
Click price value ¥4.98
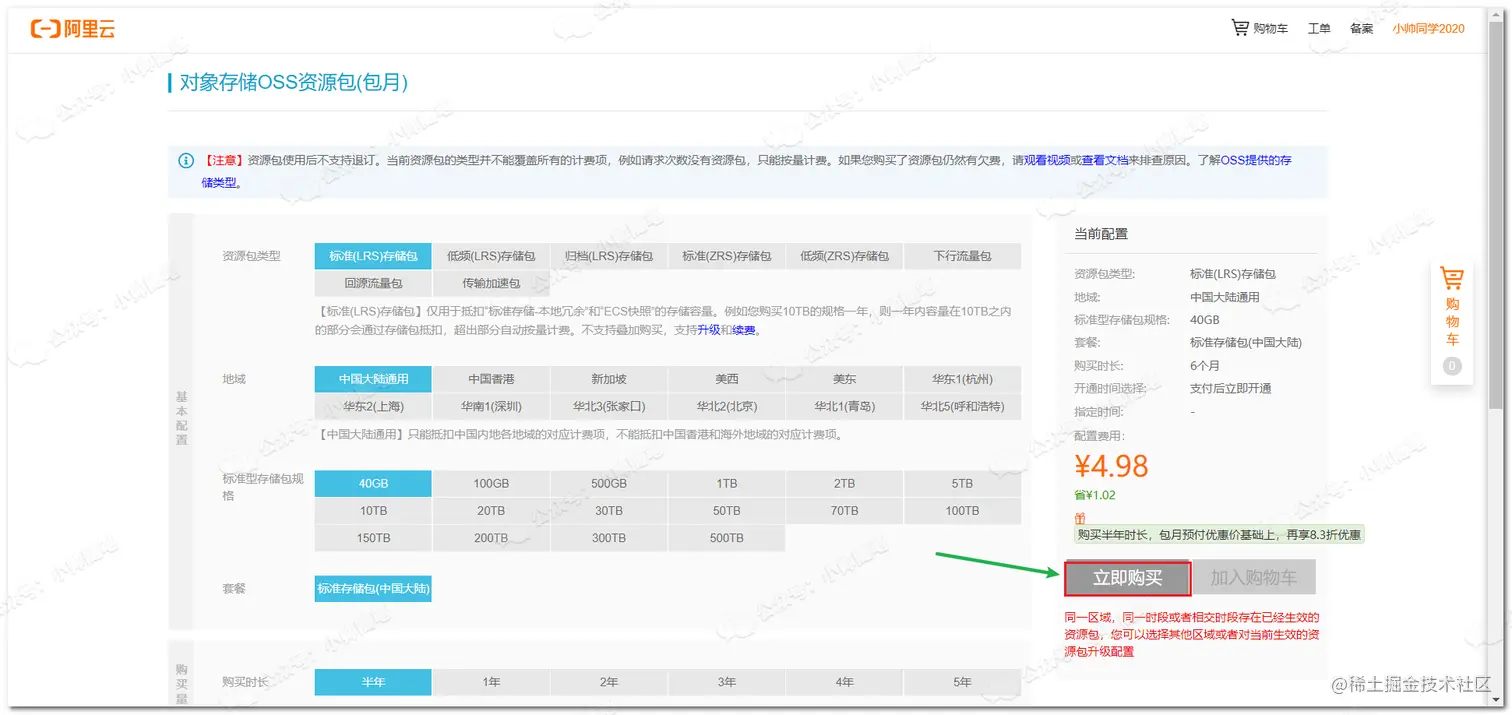pos(1111,466)
